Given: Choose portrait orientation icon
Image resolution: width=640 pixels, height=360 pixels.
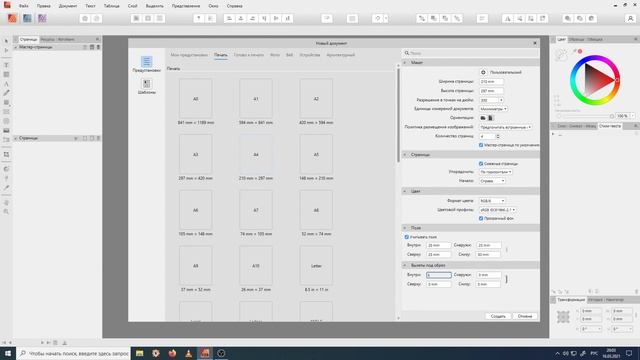Looking at the screenshot, I should (x=491, y=118).
